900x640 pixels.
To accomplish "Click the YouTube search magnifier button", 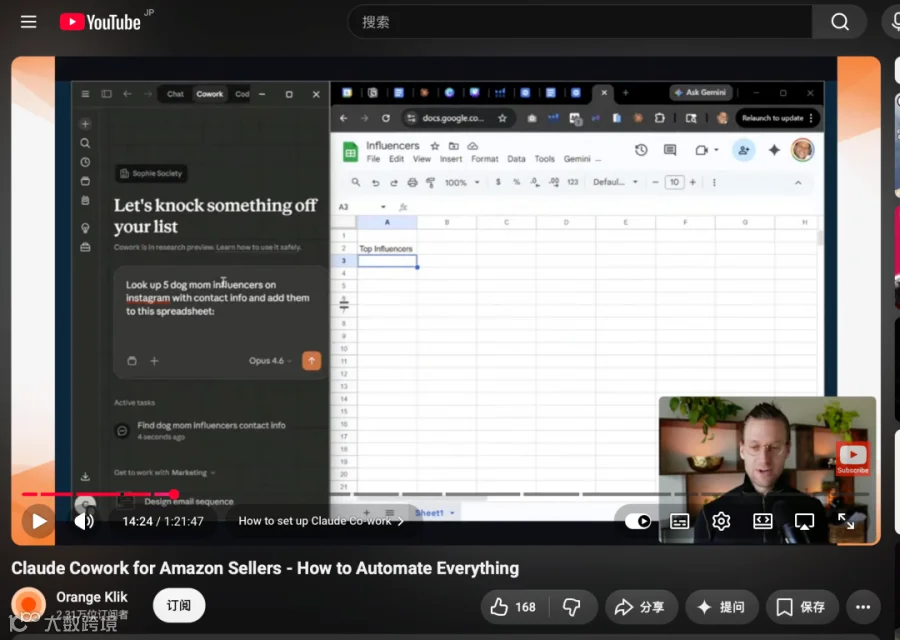I will pyautogui.click(x=839, y=22).
